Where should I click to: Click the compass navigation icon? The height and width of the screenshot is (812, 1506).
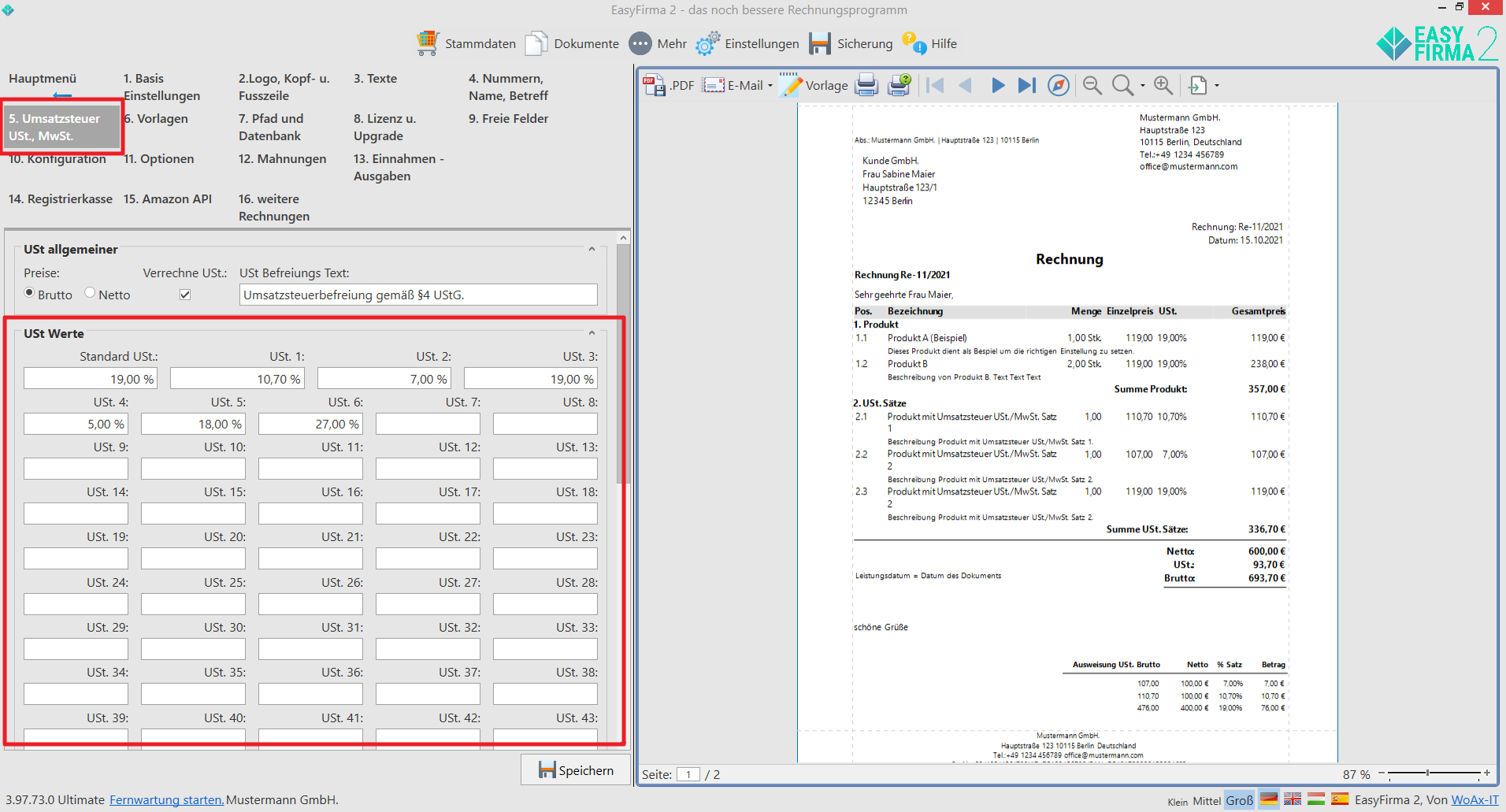[1059, 85]
